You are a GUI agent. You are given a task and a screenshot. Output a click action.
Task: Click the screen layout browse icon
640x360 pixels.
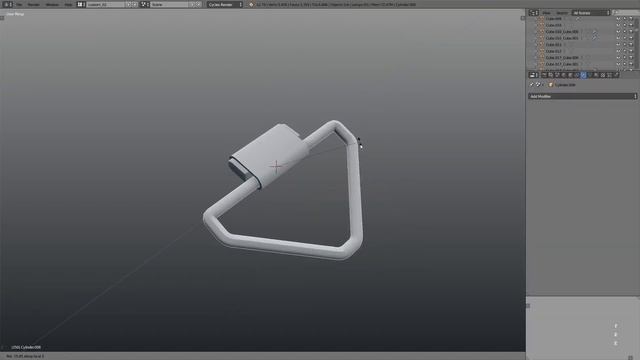(81, 4)
